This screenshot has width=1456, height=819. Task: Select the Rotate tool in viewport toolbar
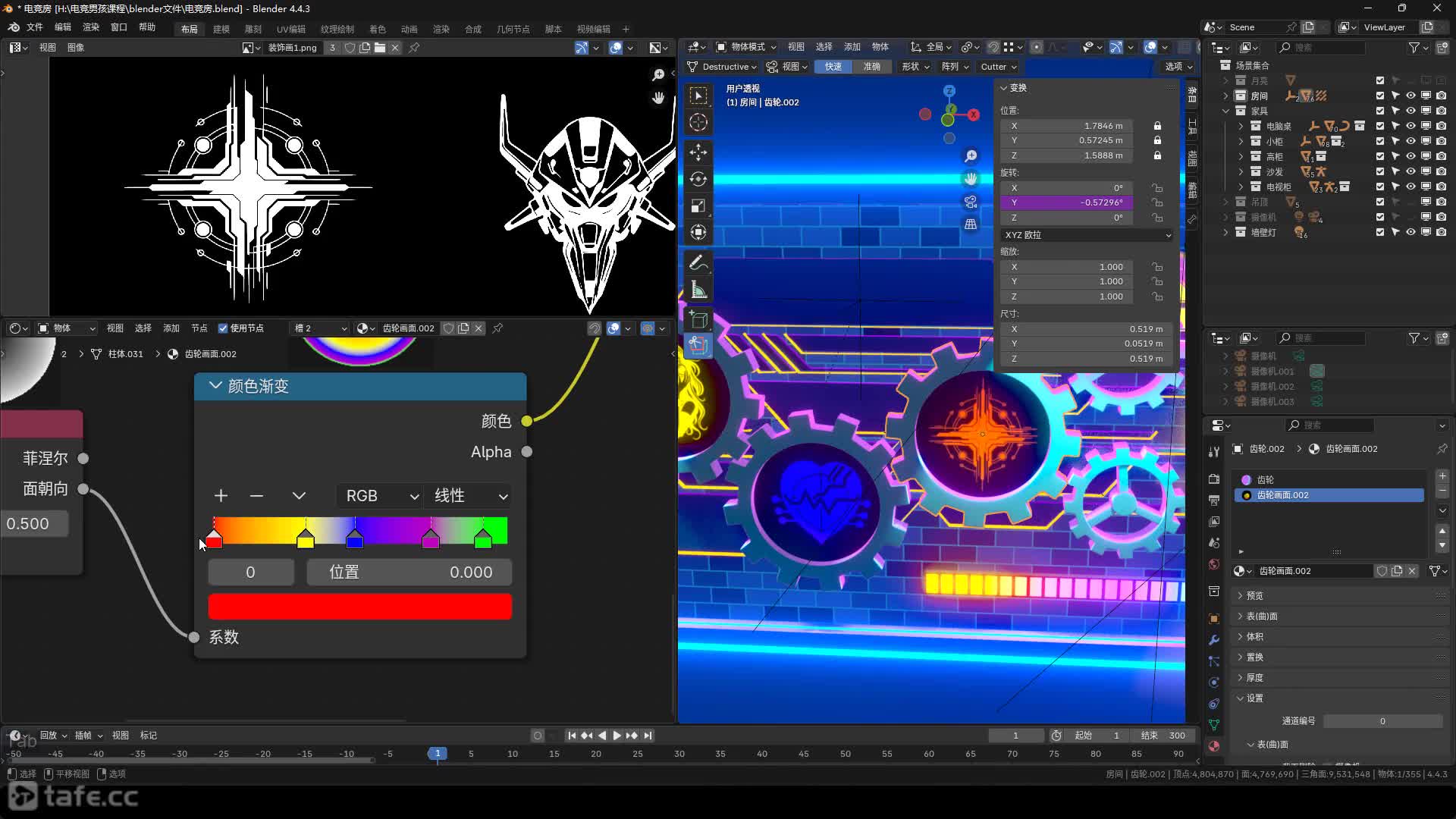(698, 179)
